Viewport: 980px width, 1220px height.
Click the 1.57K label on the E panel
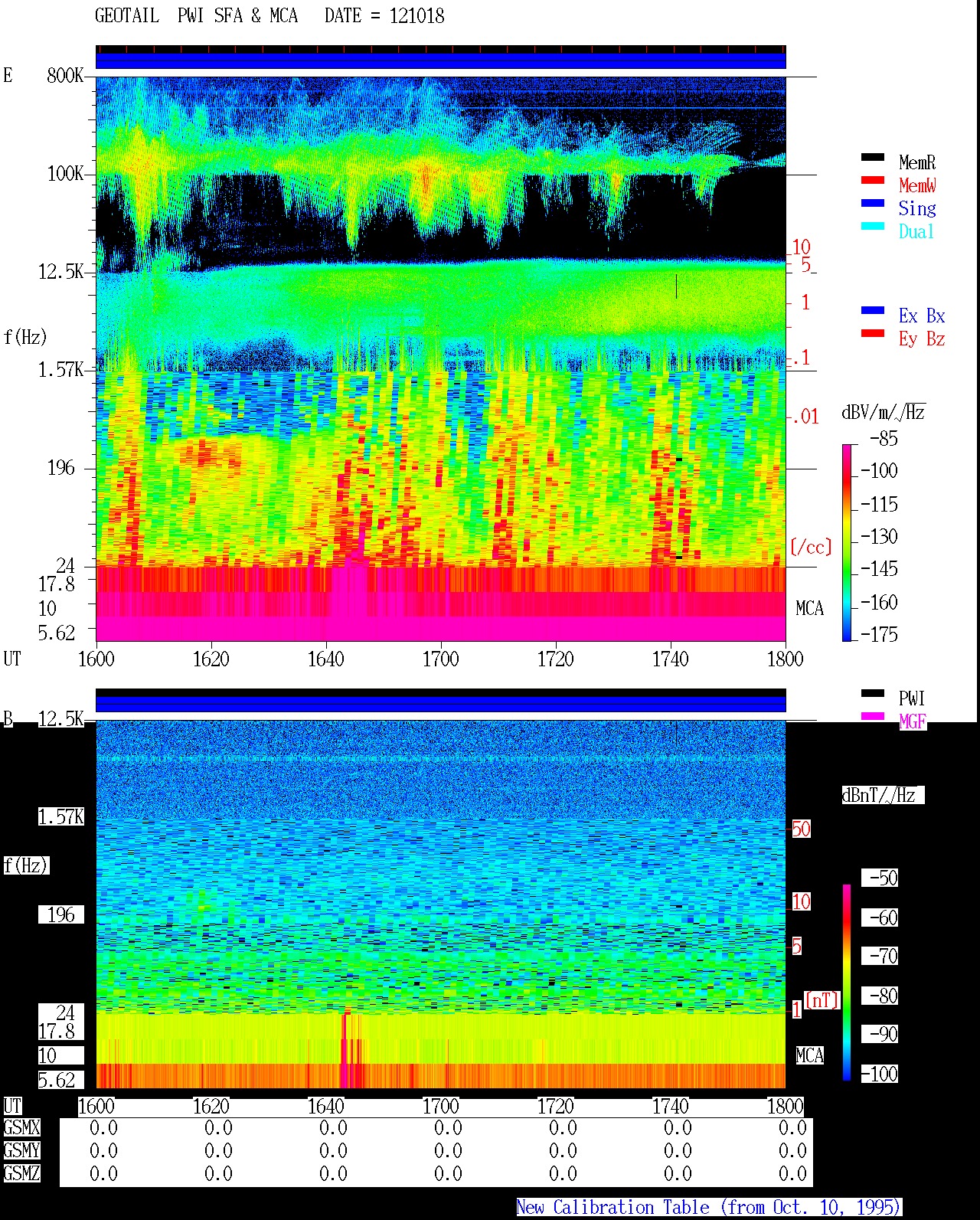[x=61, y=369]
